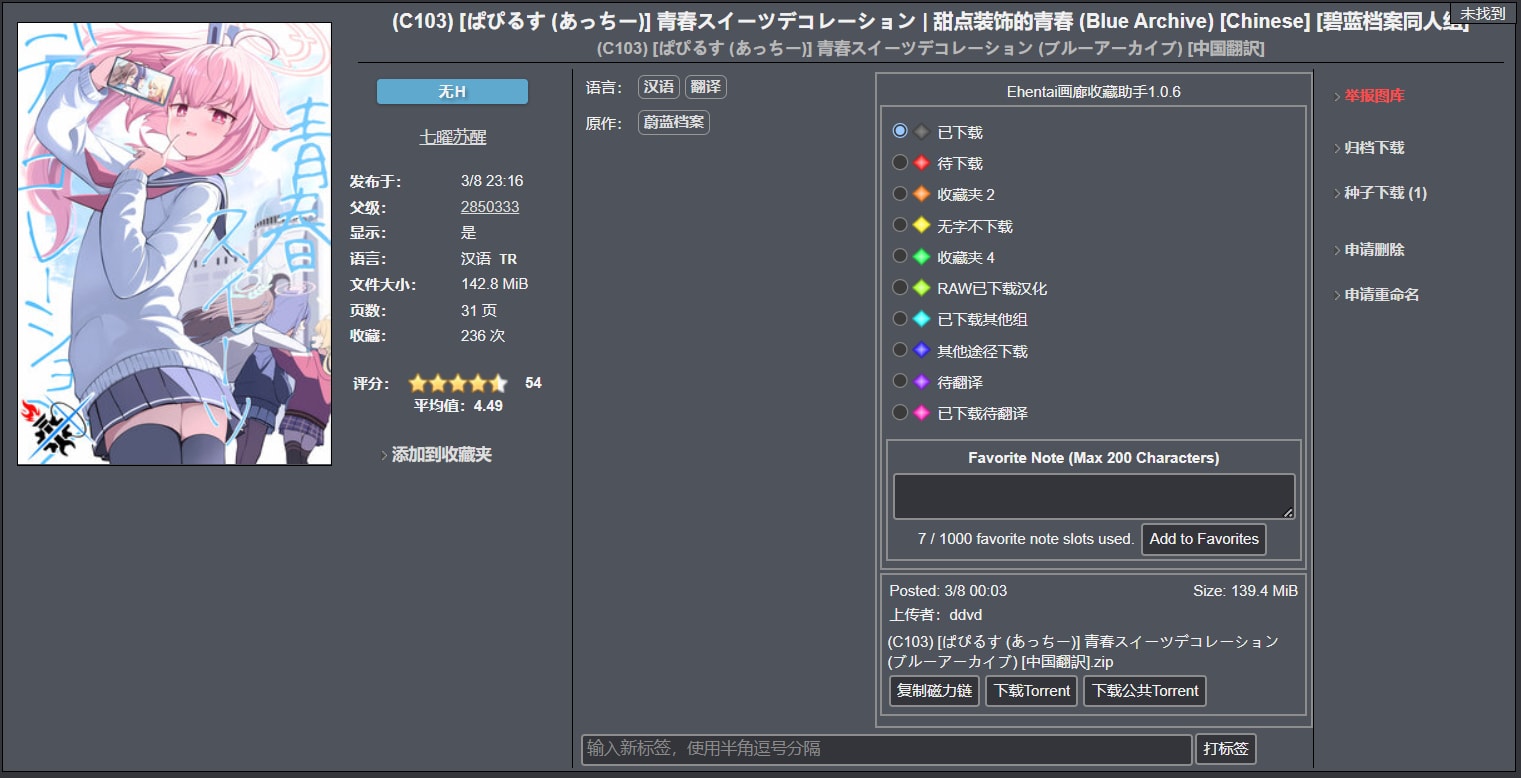This screenshot has height=778, width=1521.
Task: Select the 待下载 radio button
Action: (x=900, y=162)
